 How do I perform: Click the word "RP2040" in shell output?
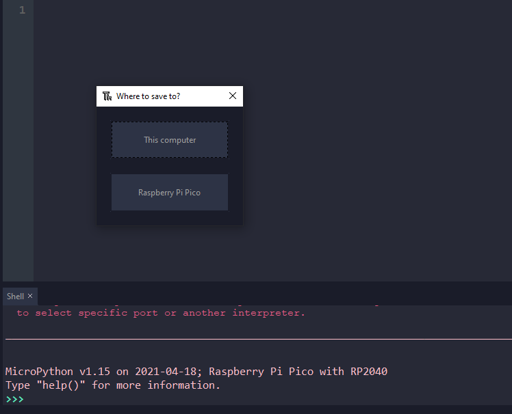tap(369, 371)
